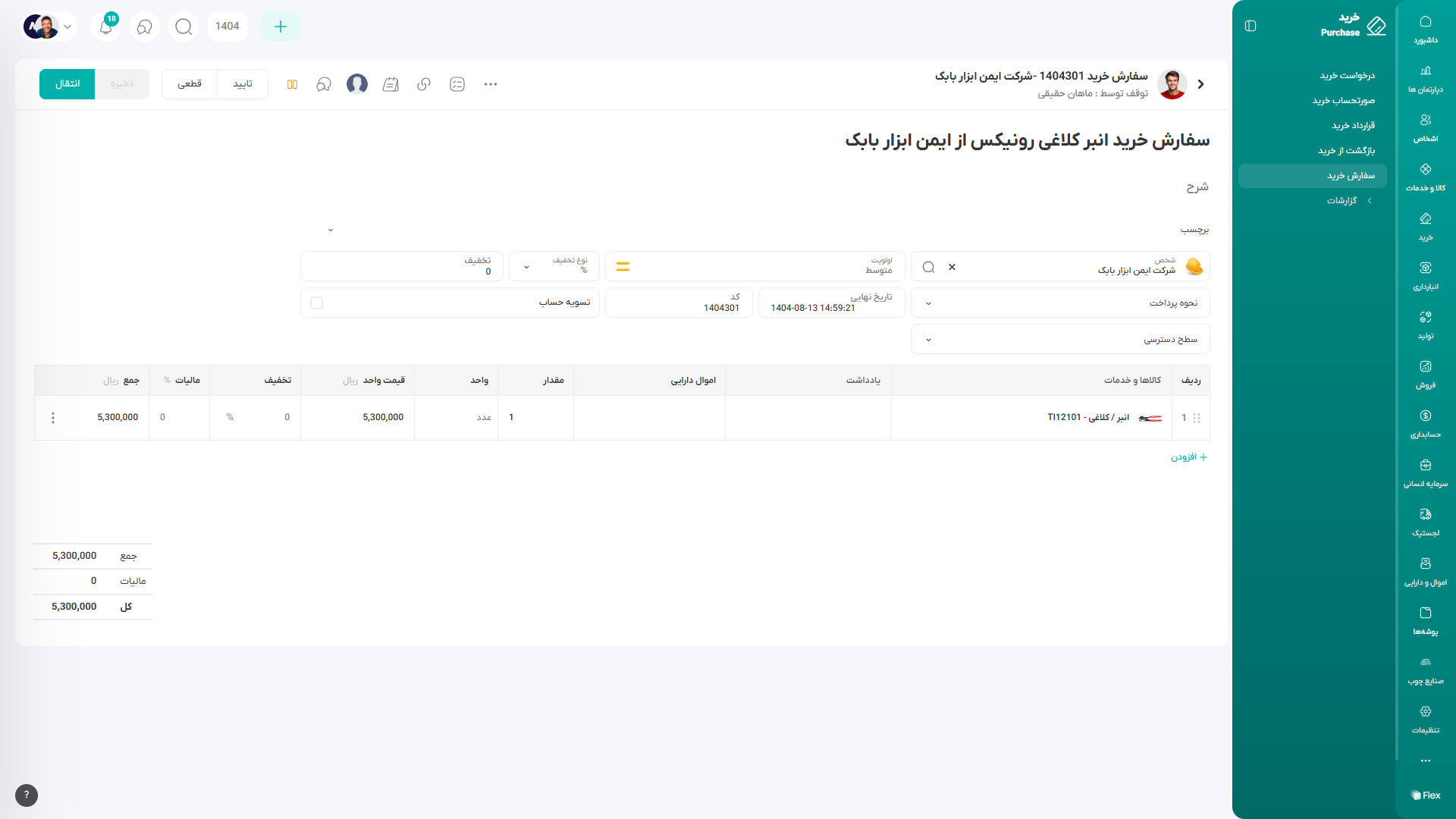Click the انتقال button
Viewport: 1456px width, 819px height.
coord(67,83)
